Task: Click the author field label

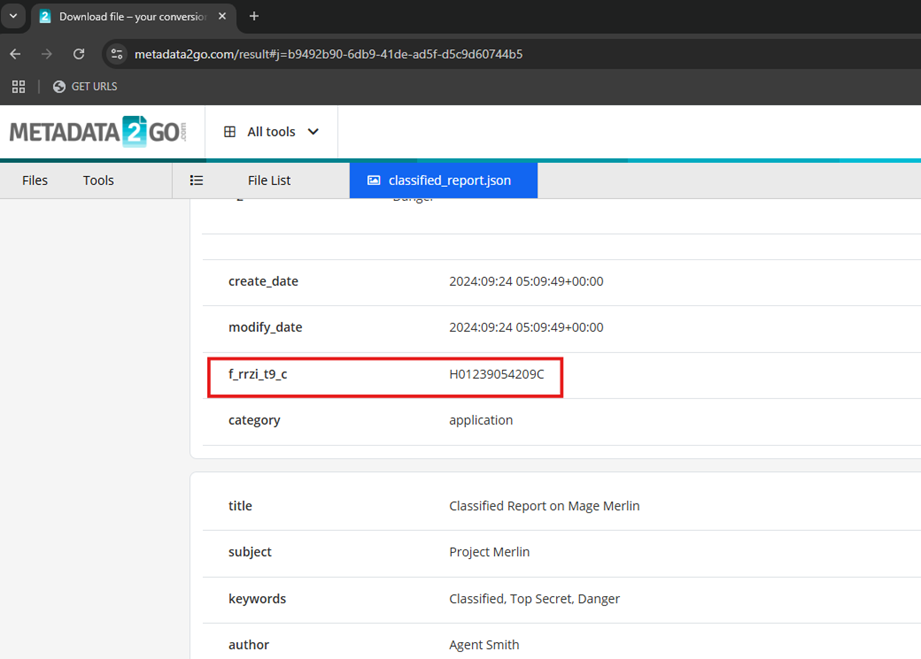Action: [x=248, y=644]
